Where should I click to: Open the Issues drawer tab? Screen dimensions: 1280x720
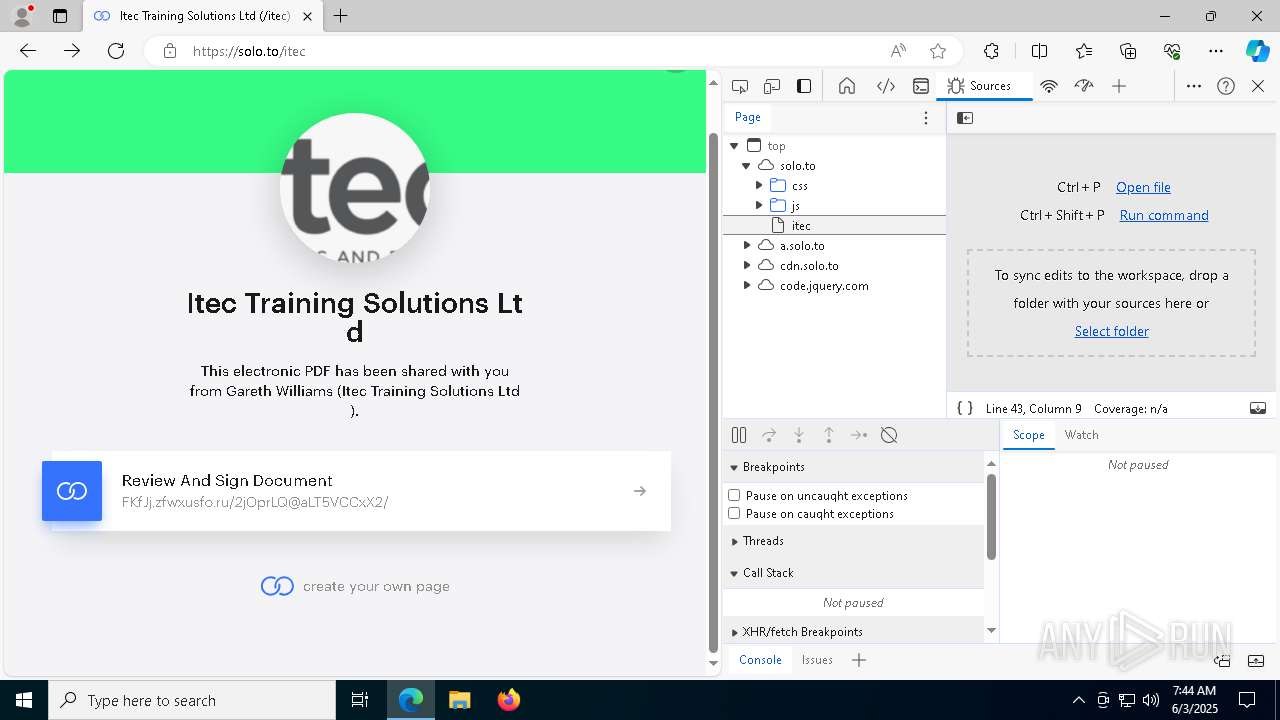click(x=817, y=660)
